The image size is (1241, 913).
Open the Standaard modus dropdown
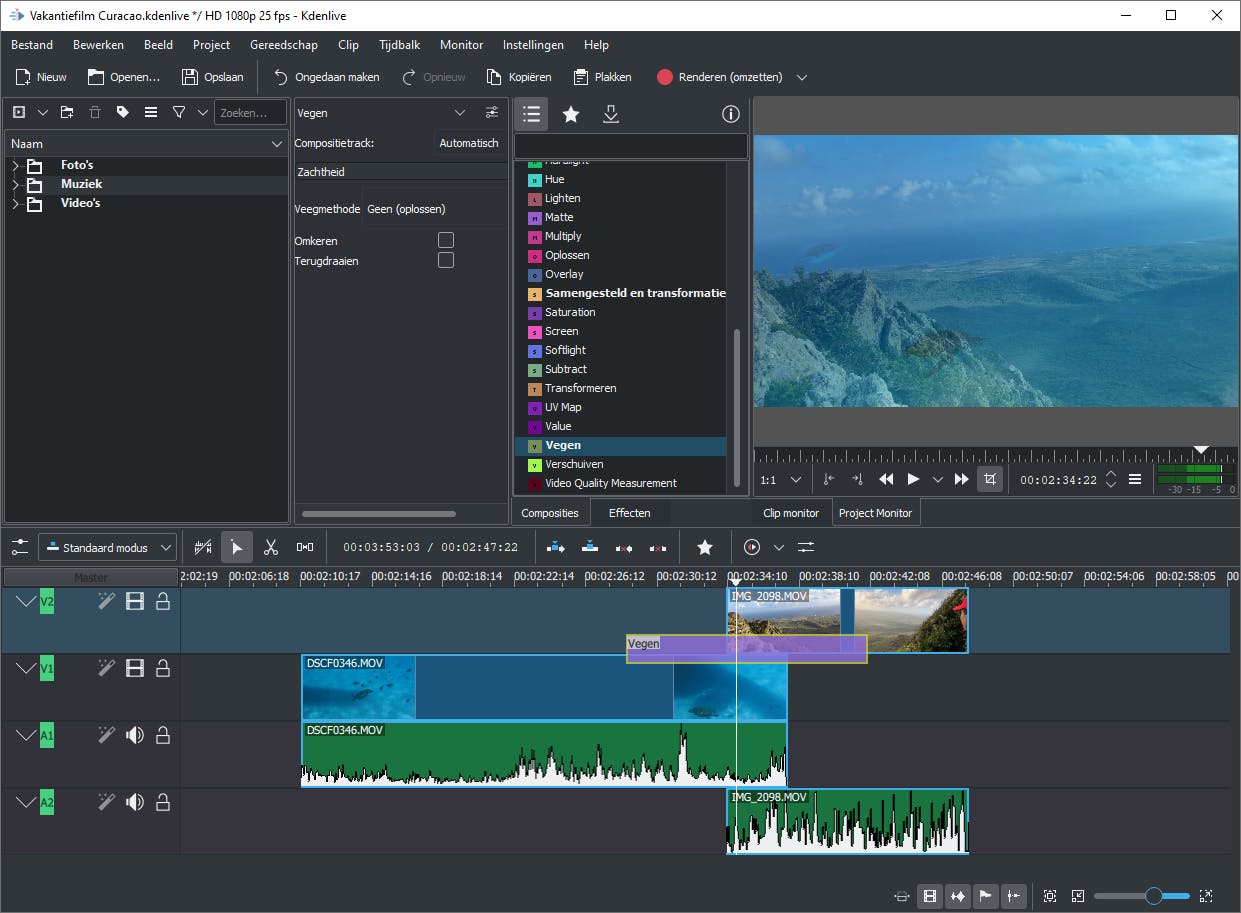(x=108, y=547)
